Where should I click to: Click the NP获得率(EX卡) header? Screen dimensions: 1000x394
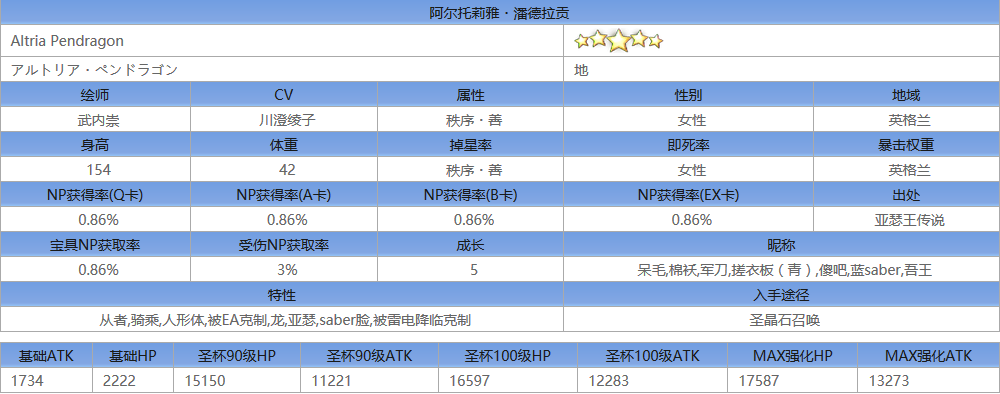688,195
